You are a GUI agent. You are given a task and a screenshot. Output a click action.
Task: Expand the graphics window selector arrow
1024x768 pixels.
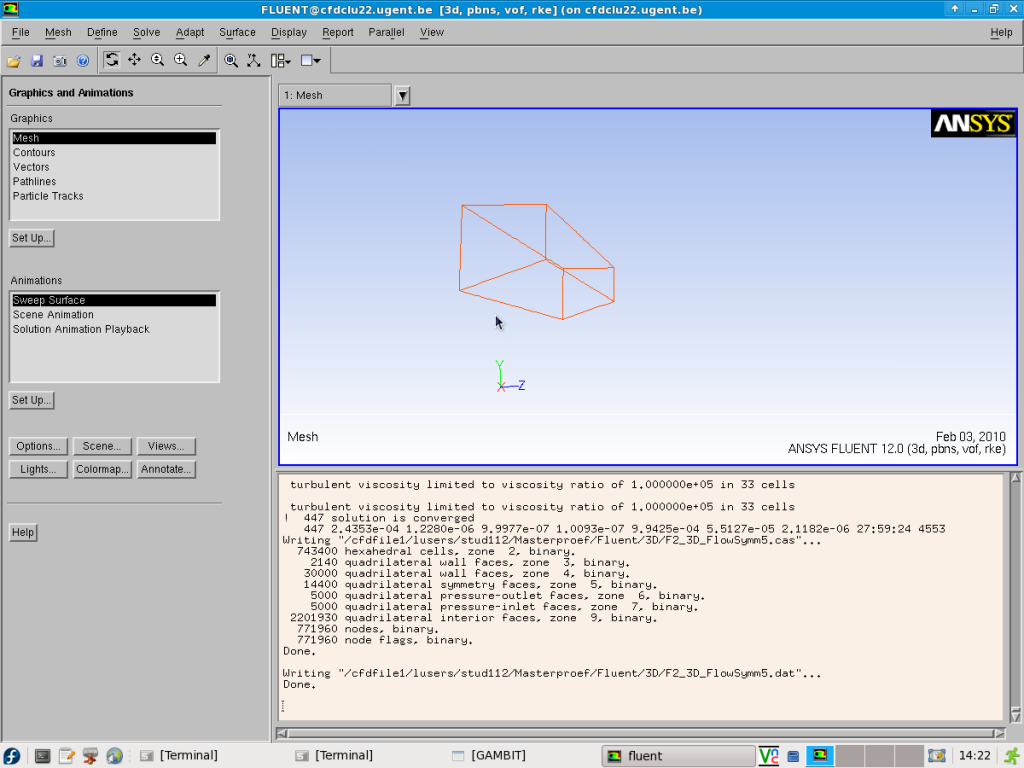point(403,96)
